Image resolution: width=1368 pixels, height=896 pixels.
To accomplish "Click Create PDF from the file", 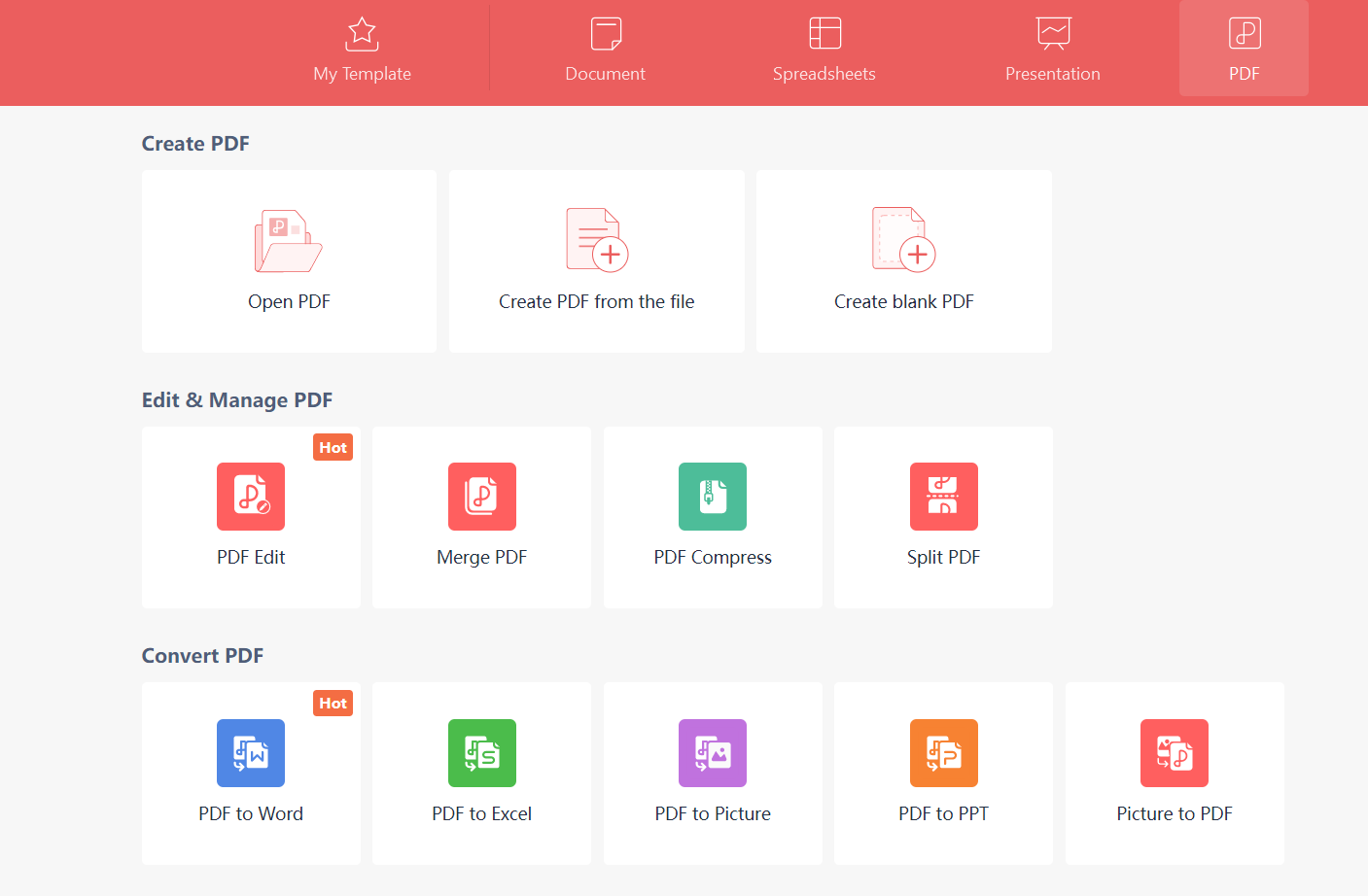I will pyautogui.click(x=596, y=260).
